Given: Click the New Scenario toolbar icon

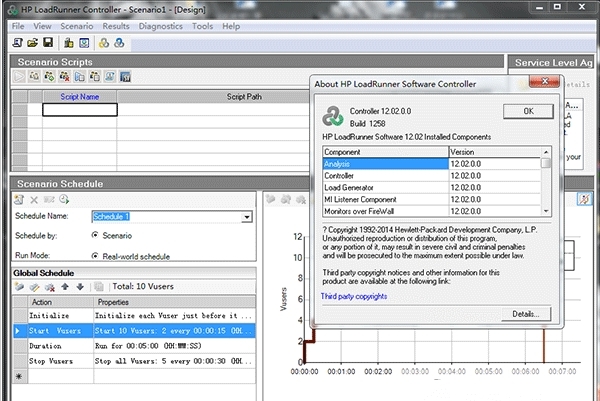Looking at the screenshot, I should coord(17,42).
